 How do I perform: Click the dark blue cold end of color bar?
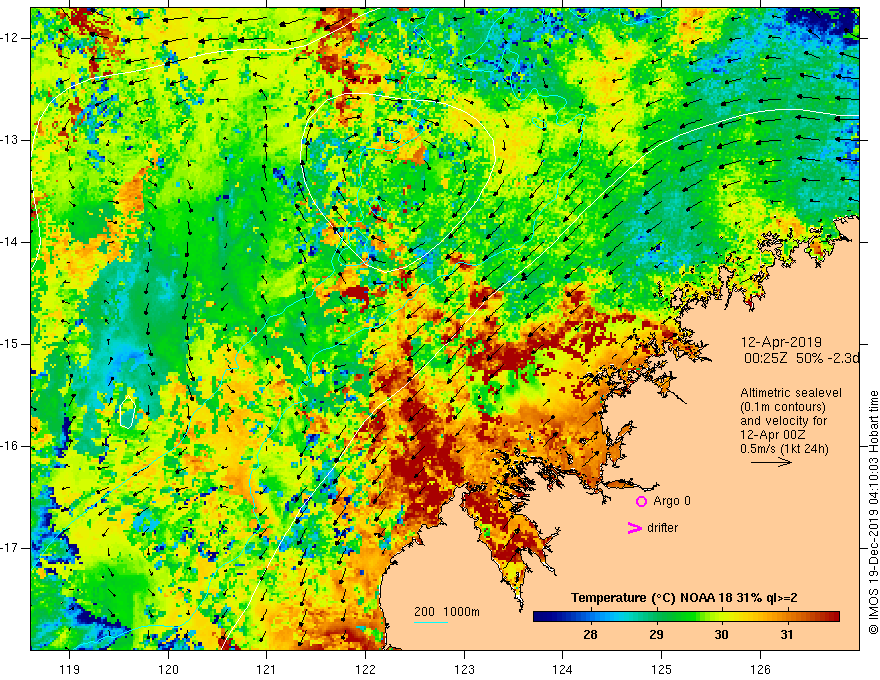(x=542, y=617)
